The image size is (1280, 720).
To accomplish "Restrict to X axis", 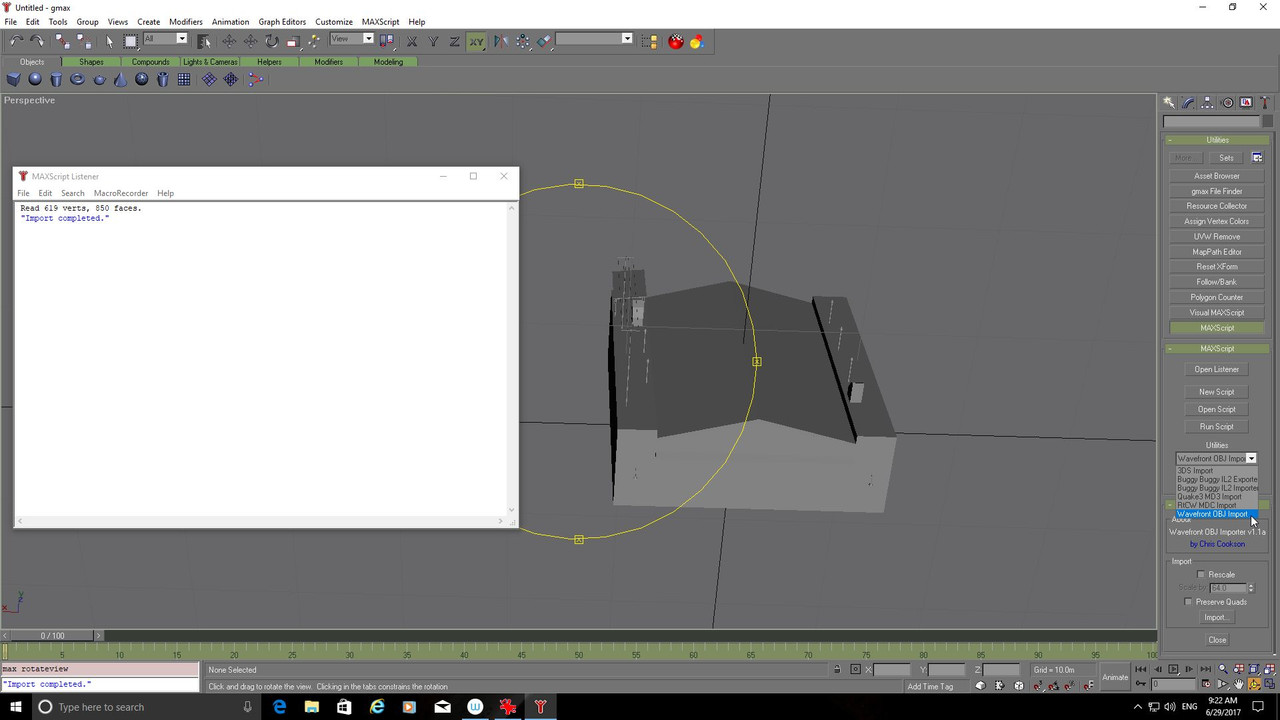I will tap(412, 40).
